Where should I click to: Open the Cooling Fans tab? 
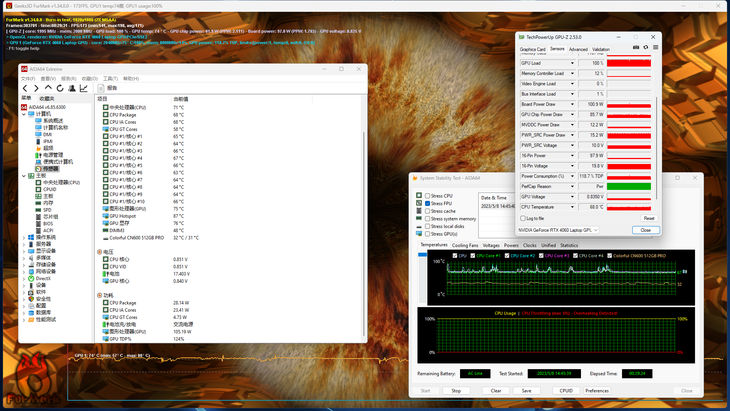465,245
